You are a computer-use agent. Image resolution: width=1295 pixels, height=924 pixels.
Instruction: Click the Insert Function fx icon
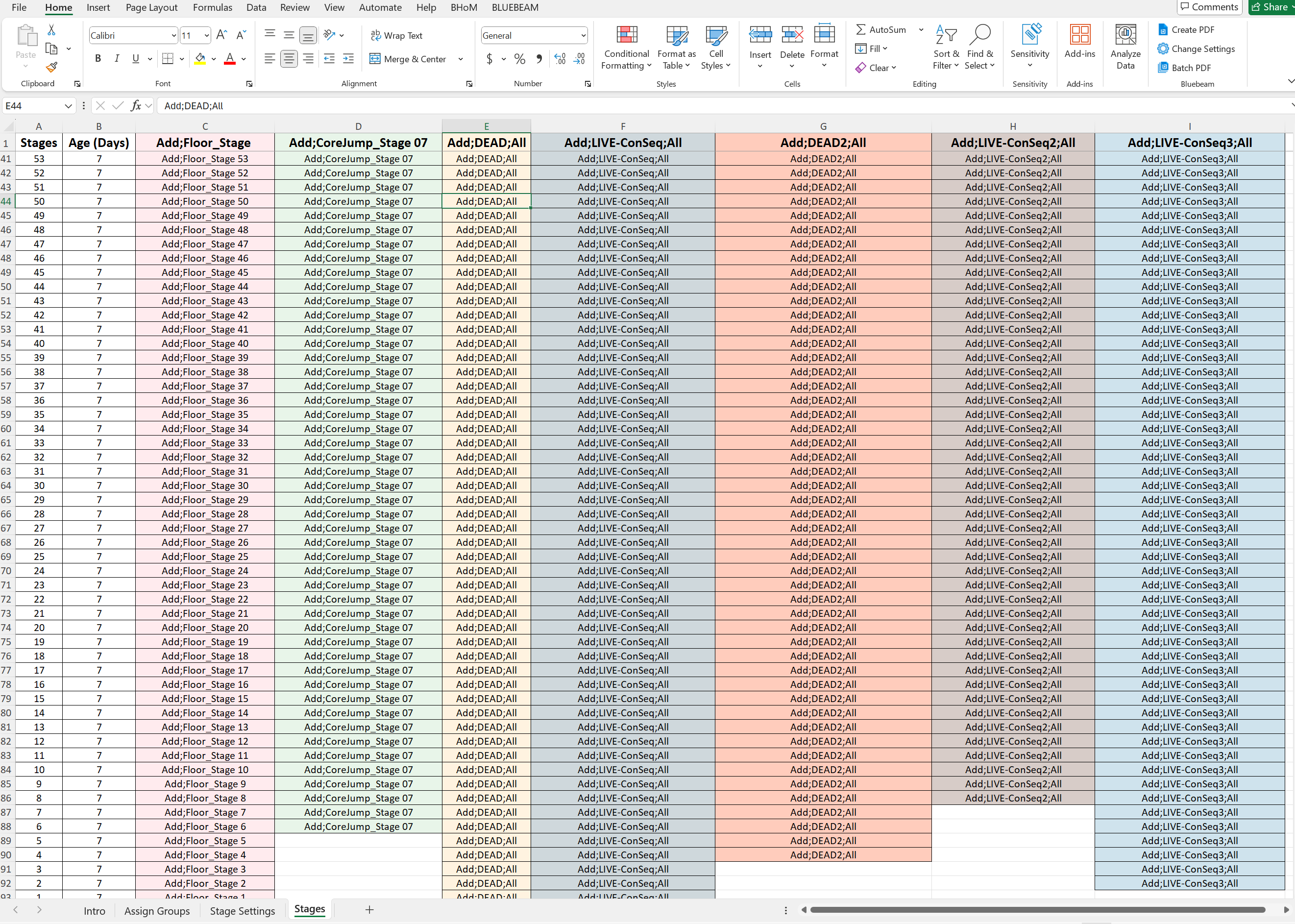pyautogui.click(x=136, y=106)
